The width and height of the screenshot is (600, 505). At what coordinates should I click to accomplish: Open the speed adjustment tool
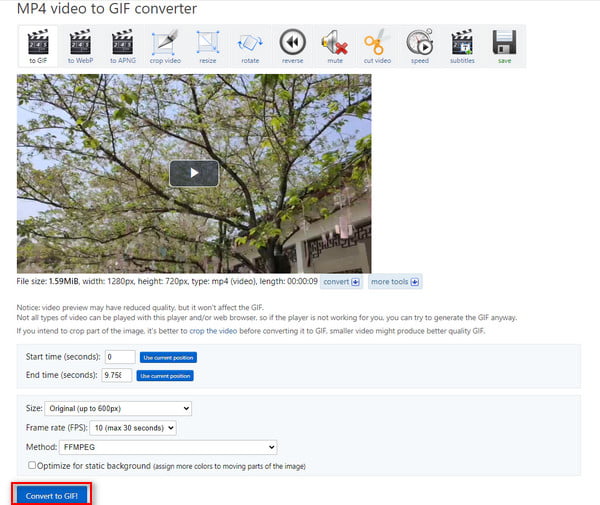click(420, 46)
